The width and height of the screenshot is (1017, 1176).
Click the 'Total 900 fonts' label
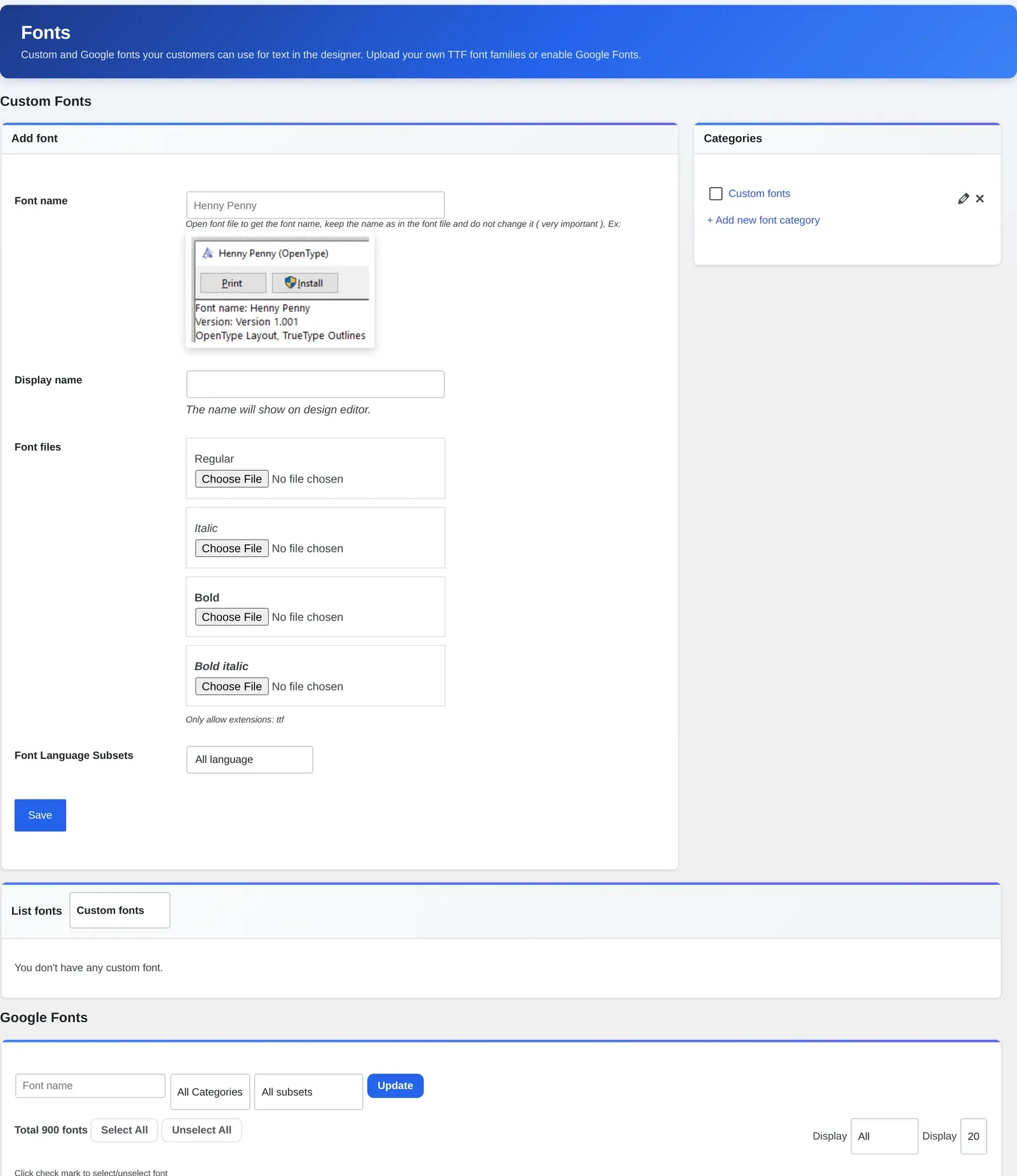pos(51,1130)
